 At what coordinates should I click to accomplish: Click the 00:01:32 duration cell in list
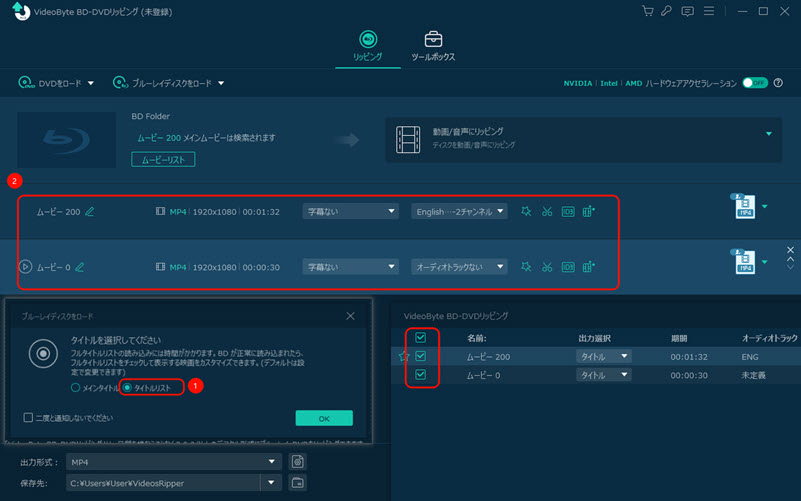click(x=689, y=357)
